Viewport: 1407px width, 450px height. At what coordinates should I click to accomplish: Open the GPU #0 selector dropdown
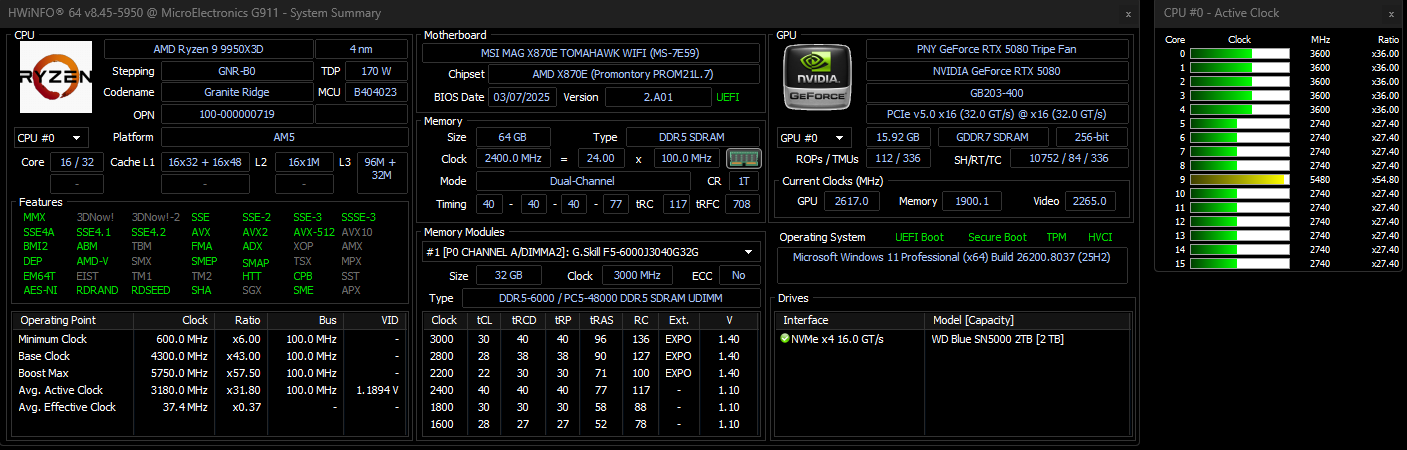[x=814, y=137]
